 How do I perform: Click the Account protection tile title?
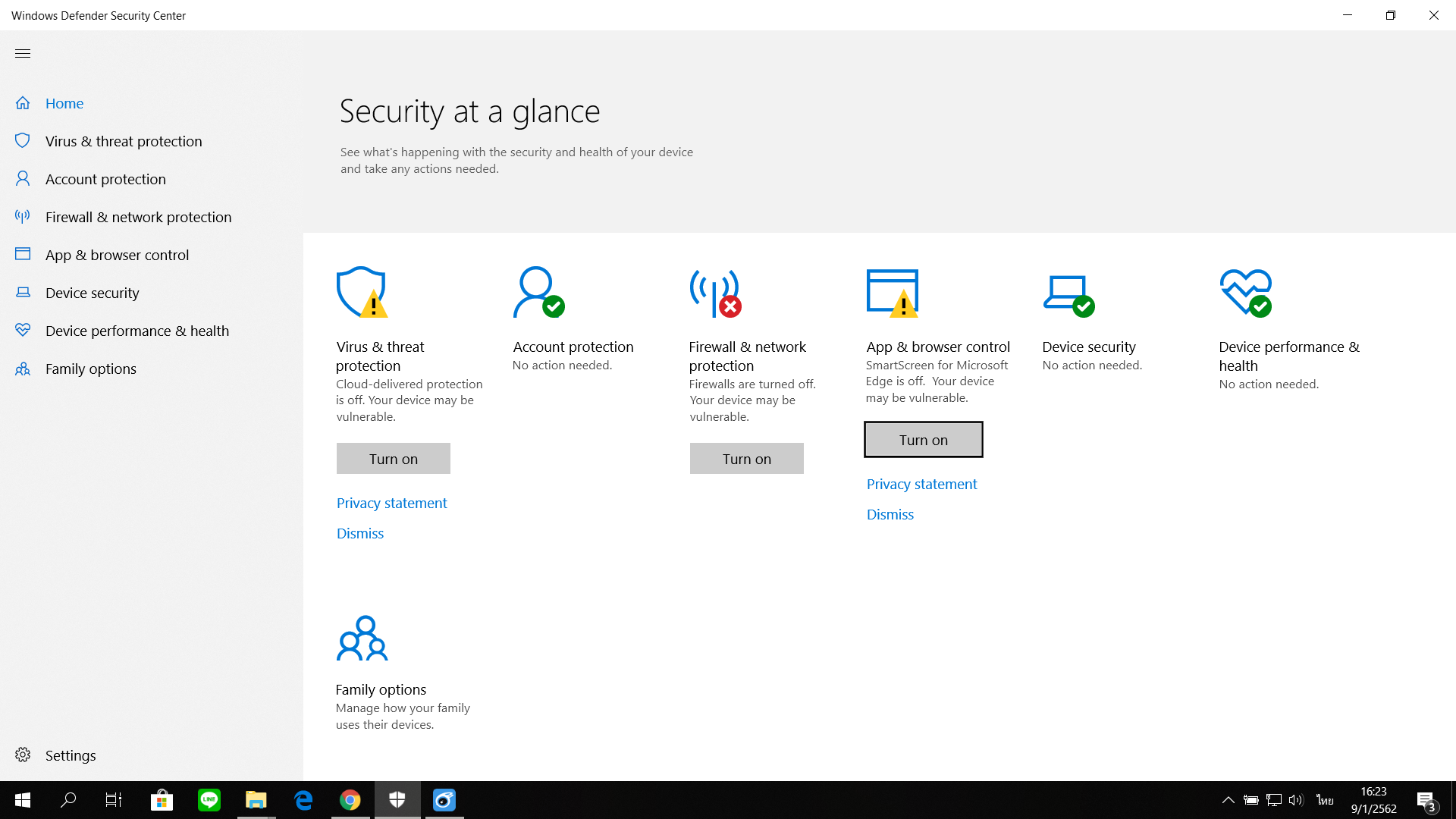click(573, 347)
